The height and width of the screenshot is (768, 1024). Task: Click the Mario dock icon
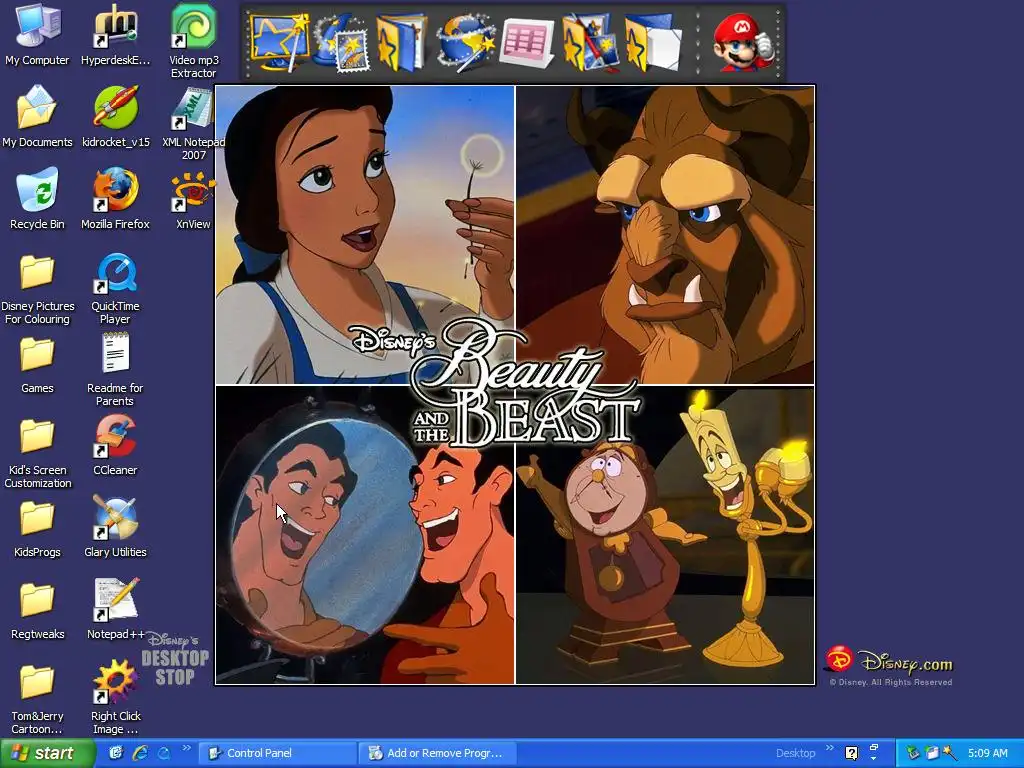[744, 42]
